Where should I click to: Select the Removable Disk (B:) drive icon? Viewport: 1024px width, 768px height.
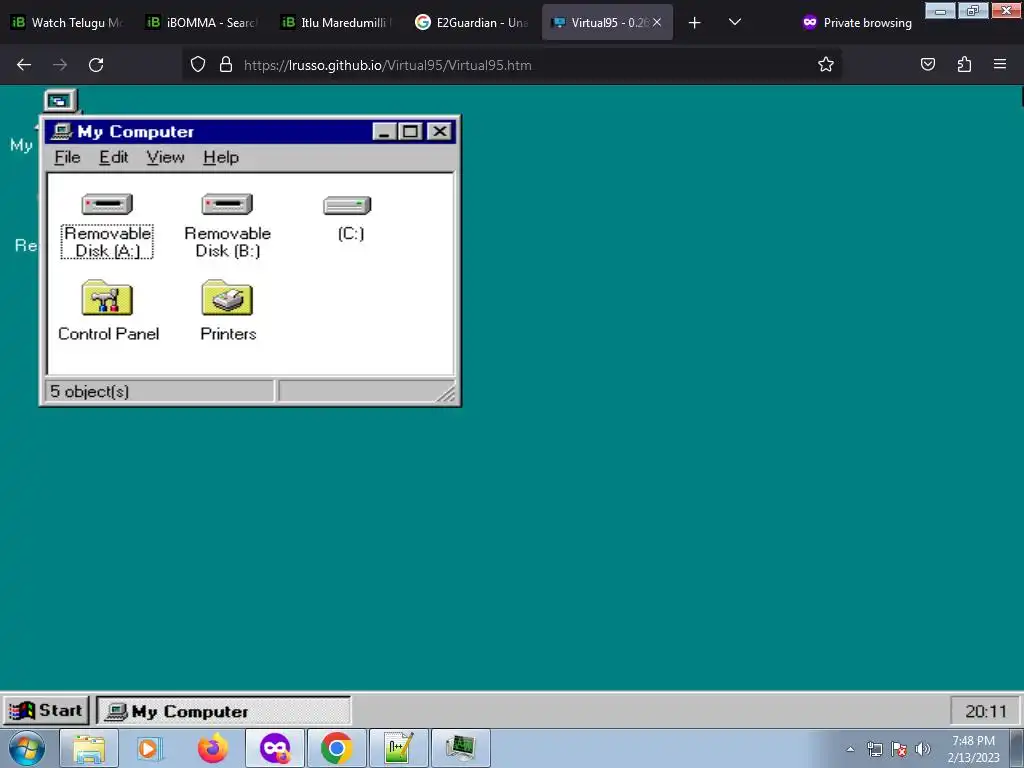tap(227, 204)
